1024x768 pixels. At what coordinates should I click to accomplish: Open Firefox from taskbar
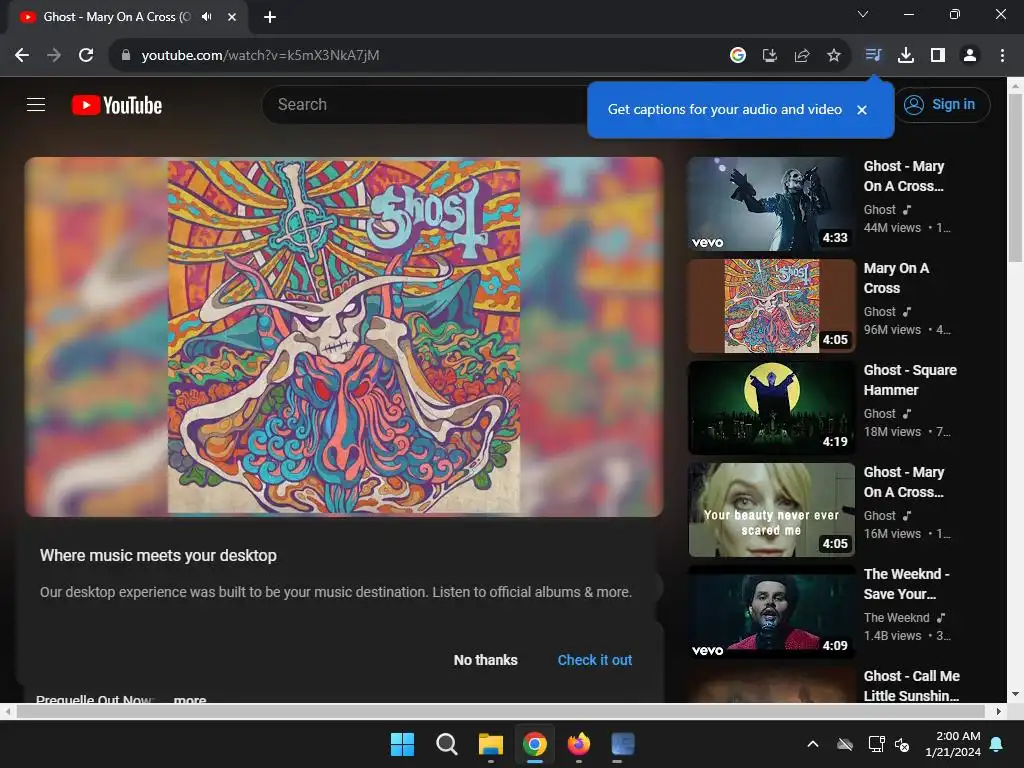coord(579,744)
